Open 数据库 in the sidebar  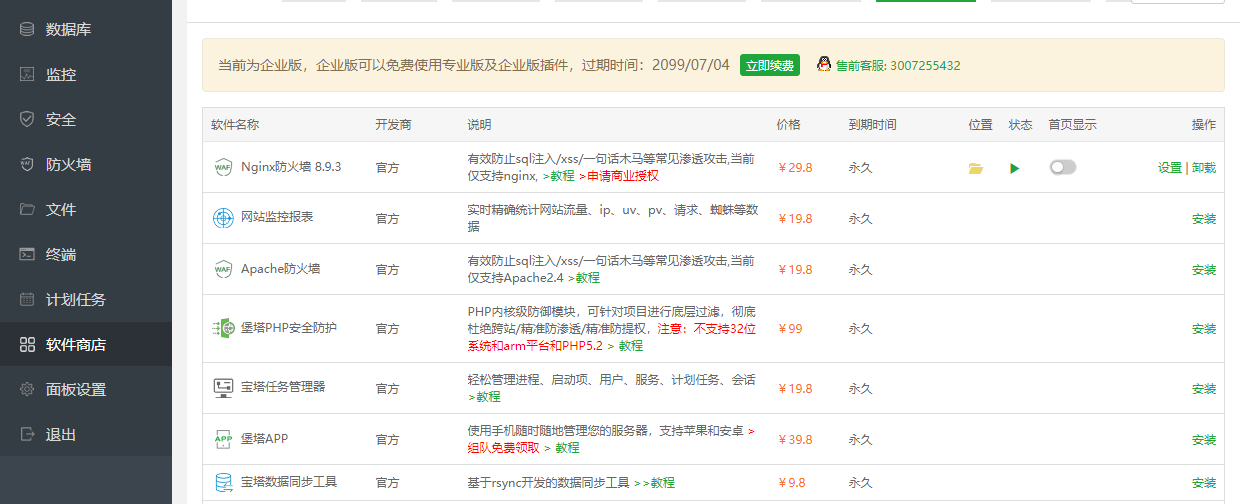click(68, 29)
